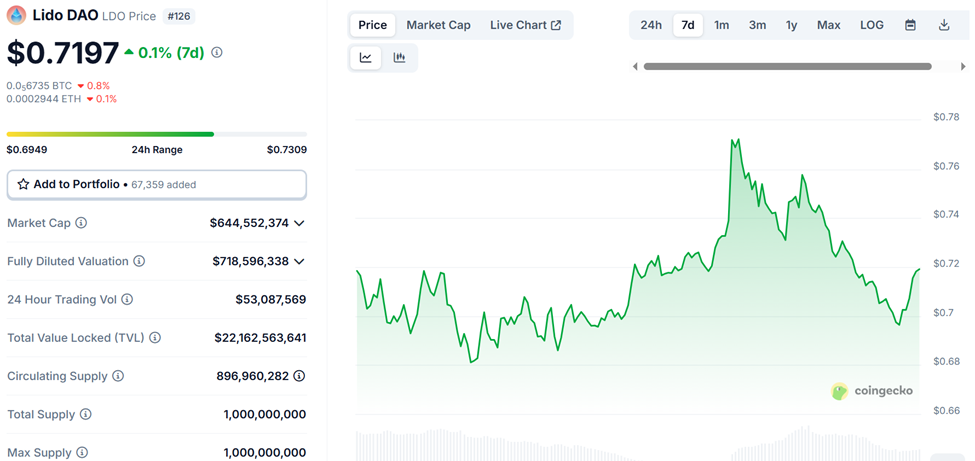
Task: Click the Lido DAO title text
Action: [65, 16]
